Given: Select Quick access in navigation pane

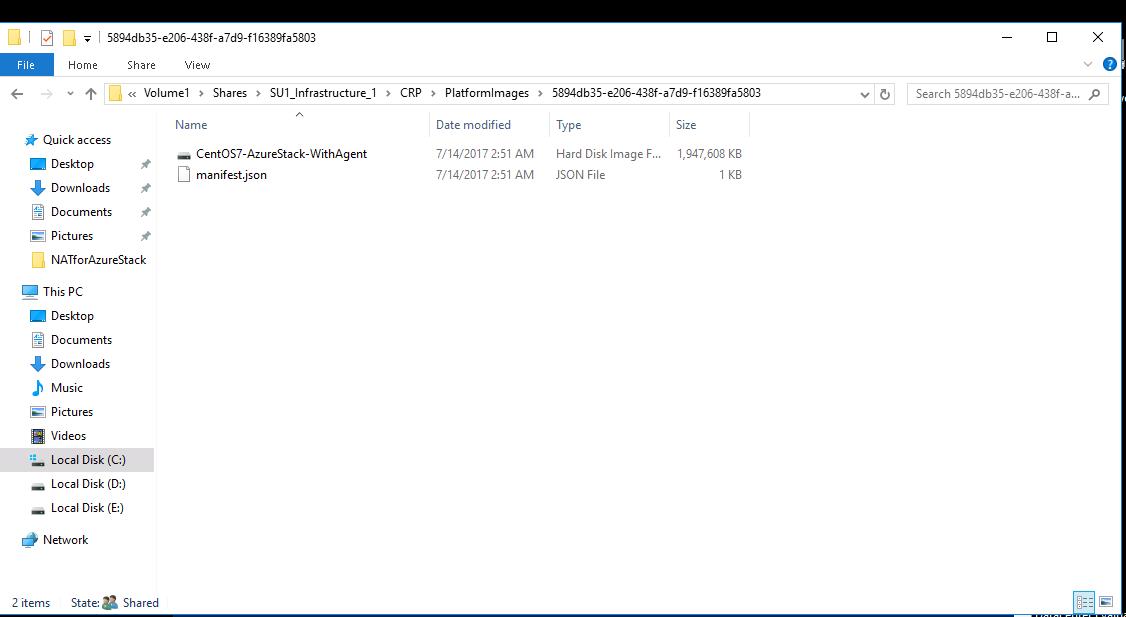Looking at the screenshot, I should 77,140.
